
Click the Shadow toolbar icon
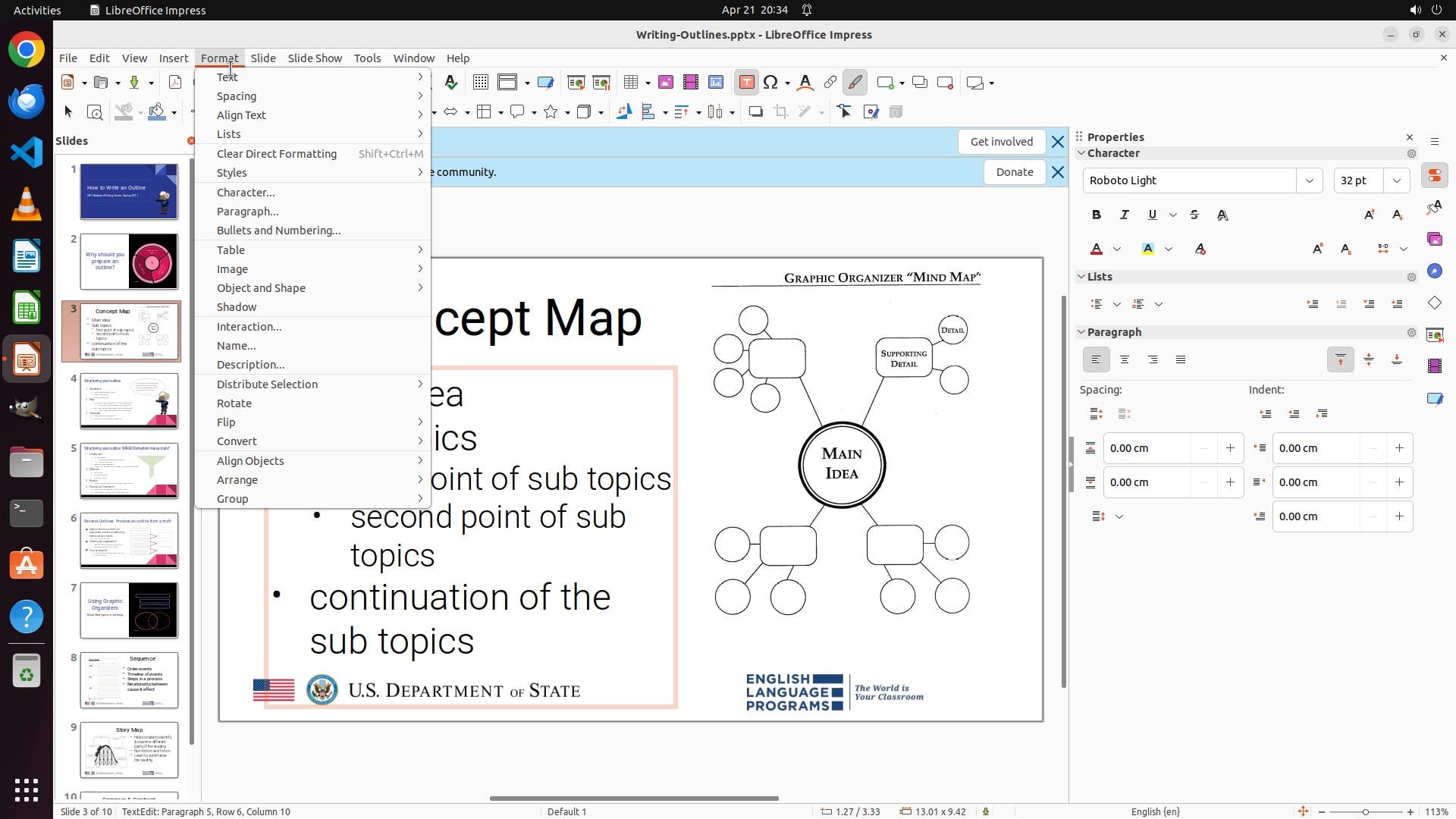click(x=755, y=112)
